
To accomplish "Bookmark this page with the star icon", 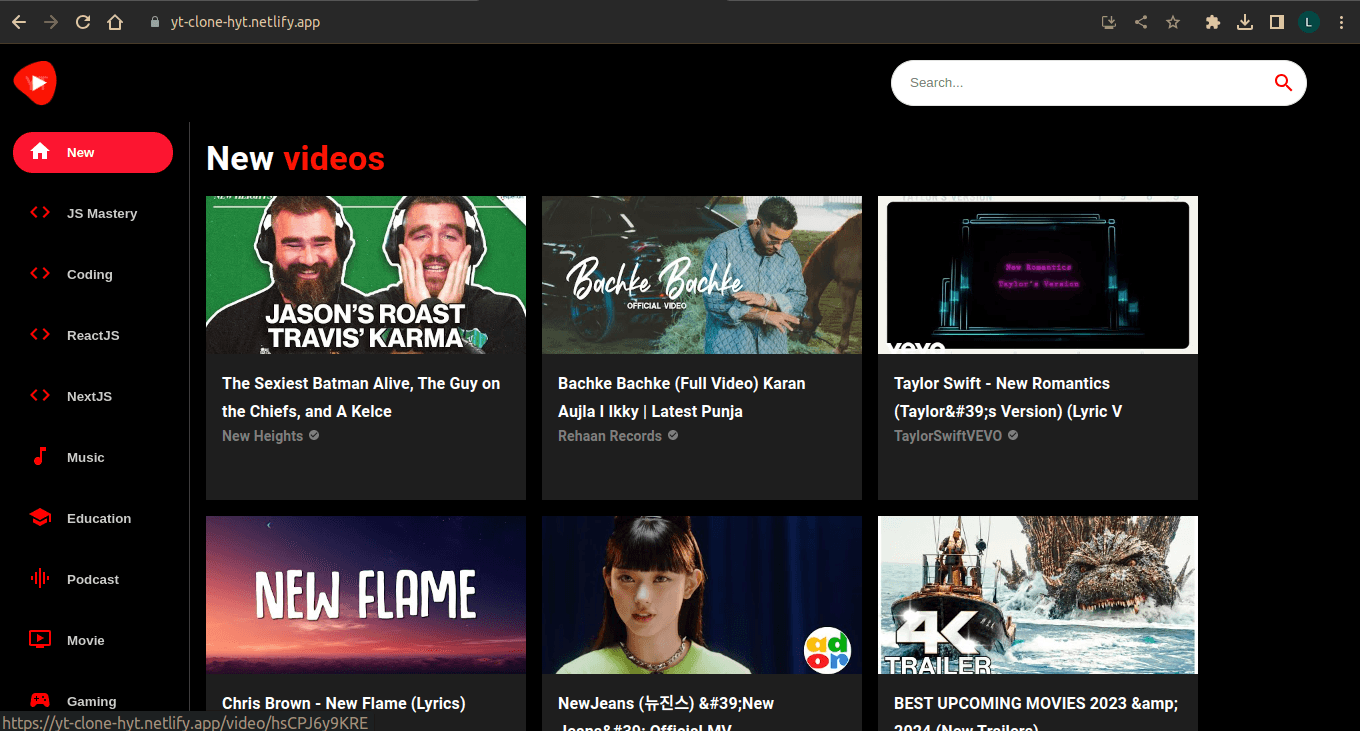I will click(1173, 22).
